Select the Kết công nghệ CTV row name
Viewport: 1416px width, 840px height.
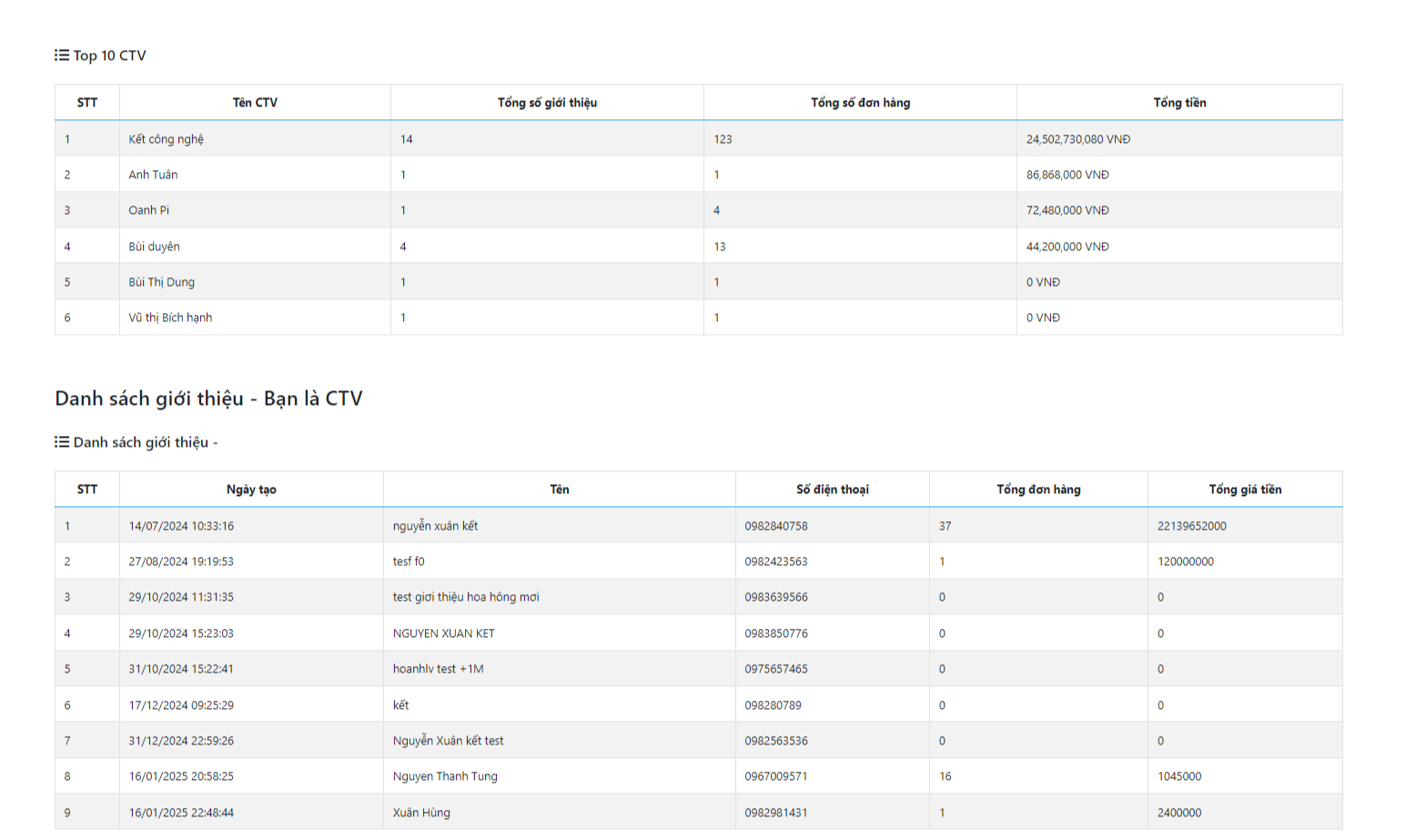click(166, 139)
